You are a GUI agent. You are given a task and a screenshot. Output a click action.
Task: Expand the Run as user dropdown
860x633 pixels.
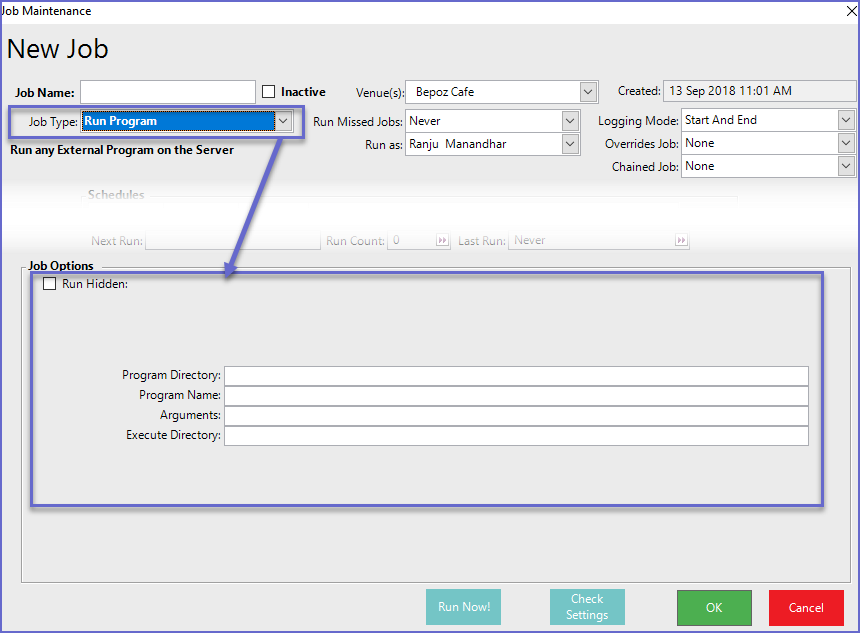(570, 144)
